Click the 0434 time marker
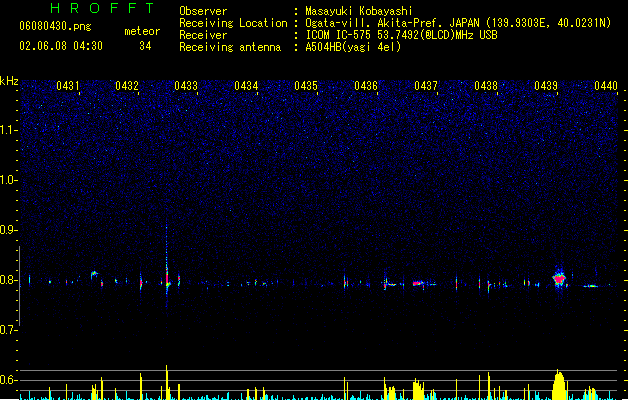This screenshot has height=400, width=629. point(246,86)
